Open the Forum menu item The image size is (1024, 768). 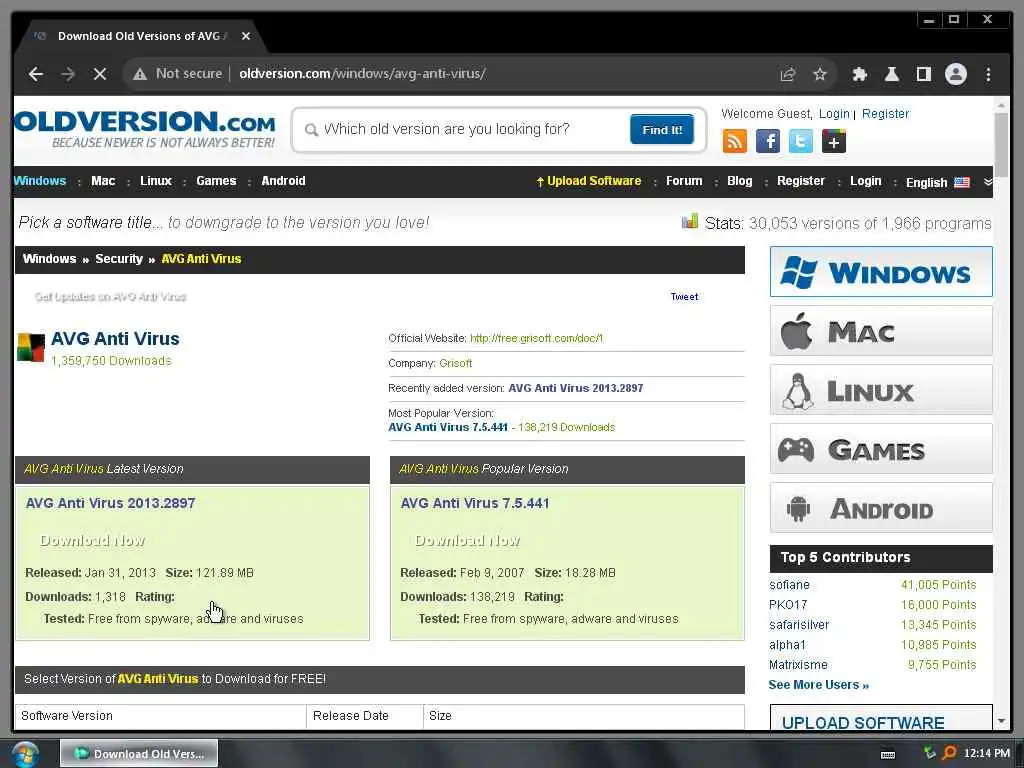click(x=684, y=181)
